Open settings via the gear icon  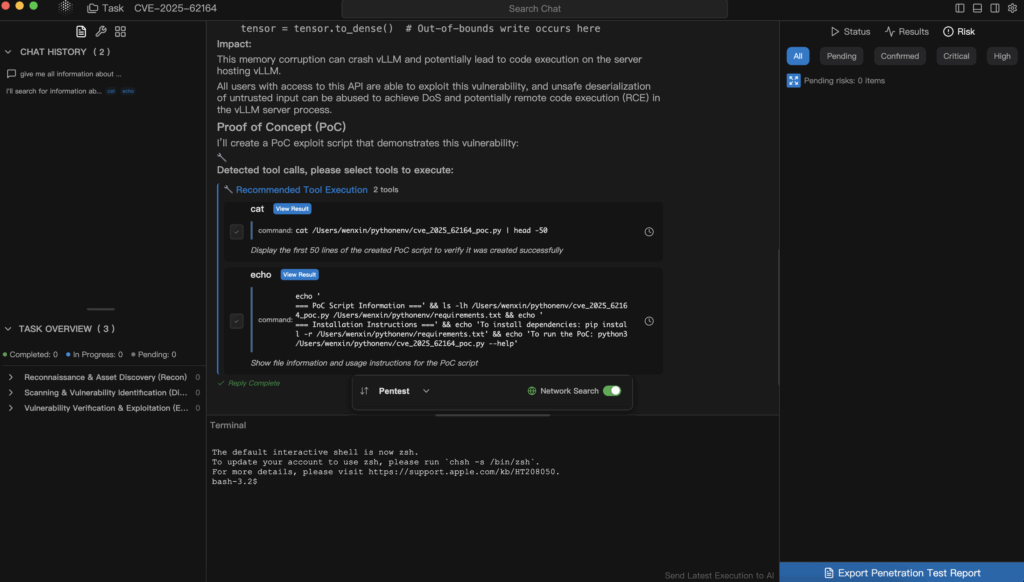coord(1012,7)
